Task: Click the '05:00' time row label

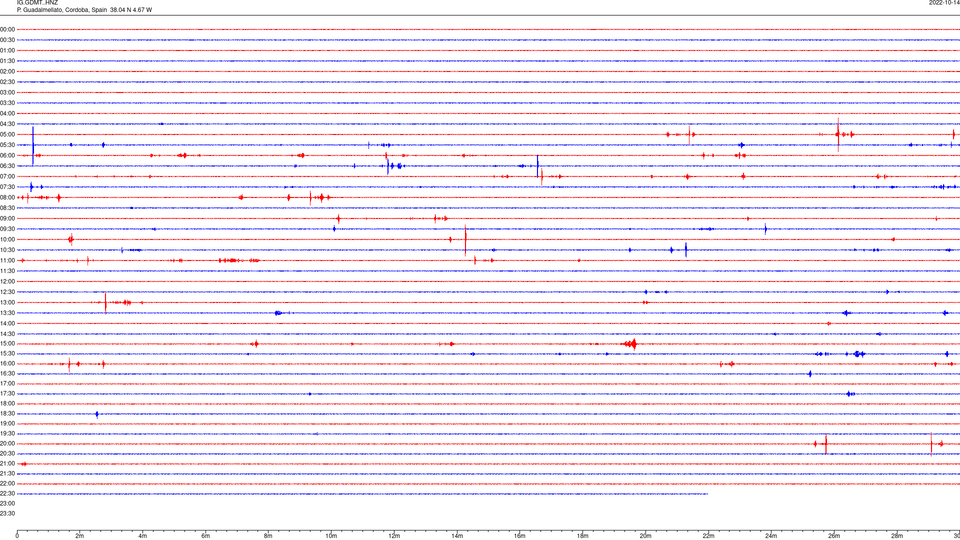Action: click(x=7, y=134)
